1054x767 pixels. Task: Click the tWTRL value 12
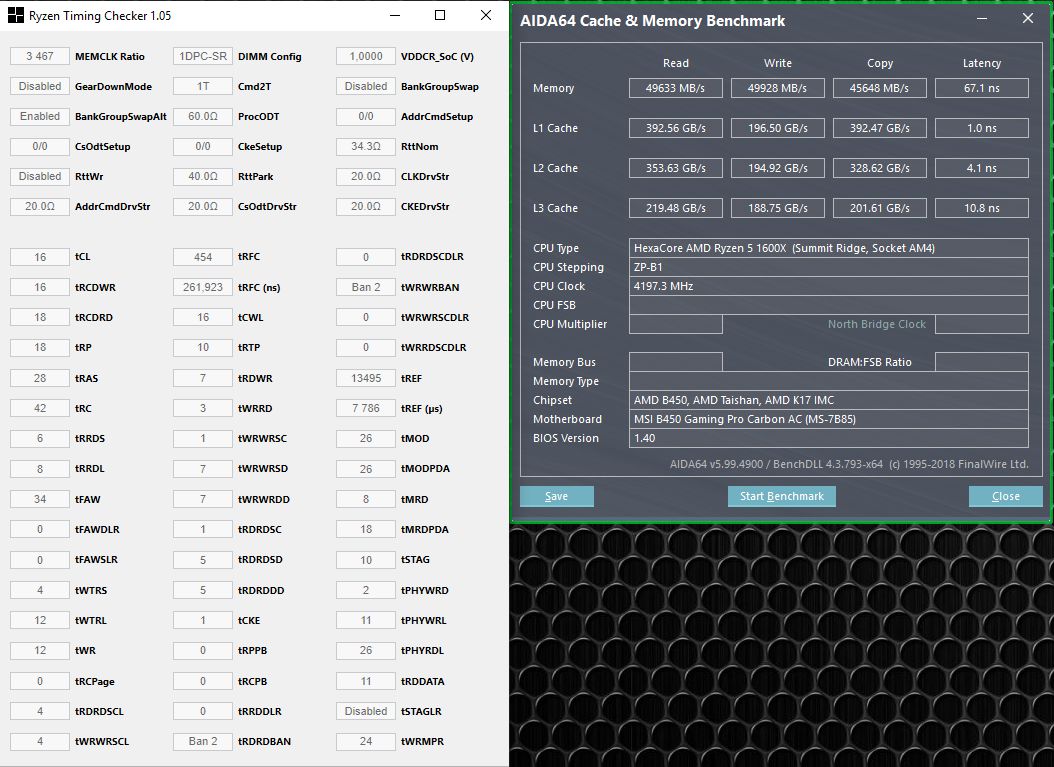tap(40, 620)
